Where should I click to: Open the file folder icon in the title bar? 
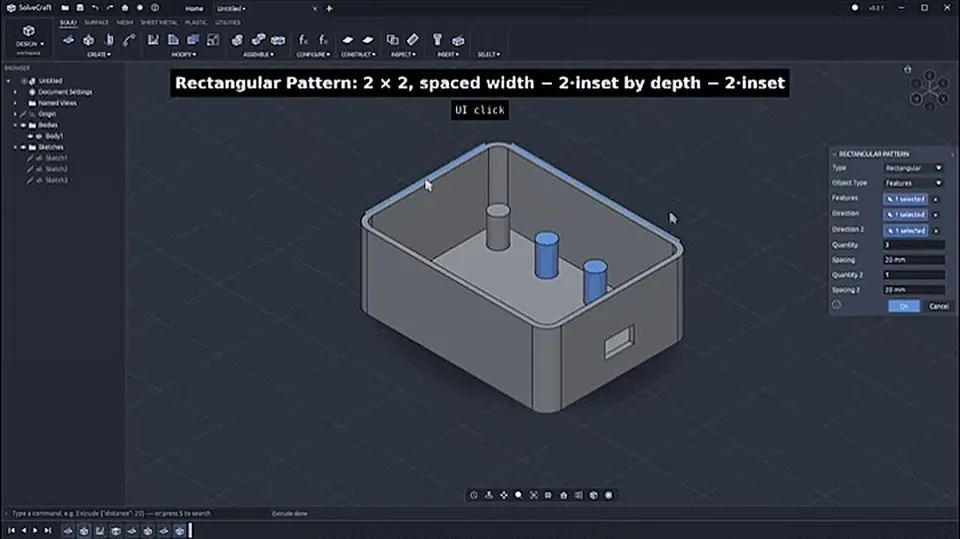65,8
